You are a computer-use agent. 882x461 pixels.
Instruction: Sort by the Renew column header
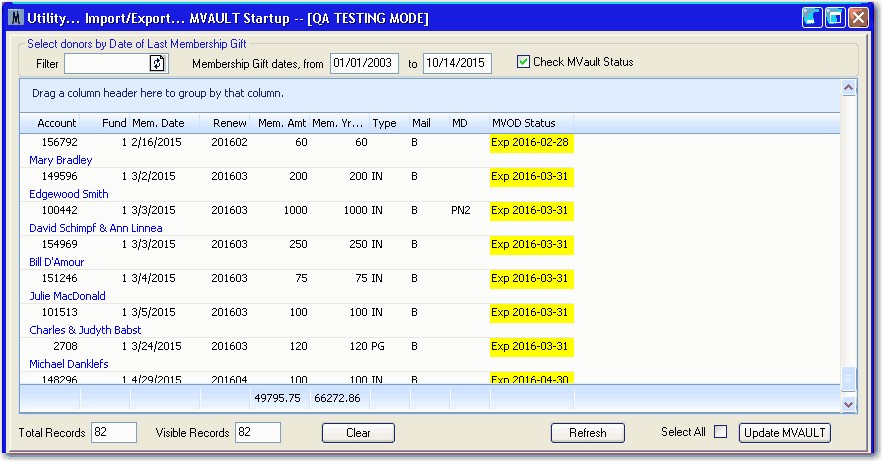[x=225, y=123]
